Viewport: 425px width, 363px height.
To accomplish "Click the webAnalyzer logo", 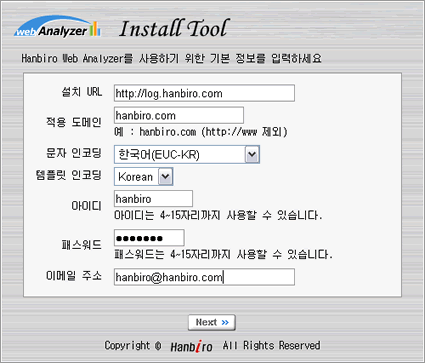I will 57,26.
